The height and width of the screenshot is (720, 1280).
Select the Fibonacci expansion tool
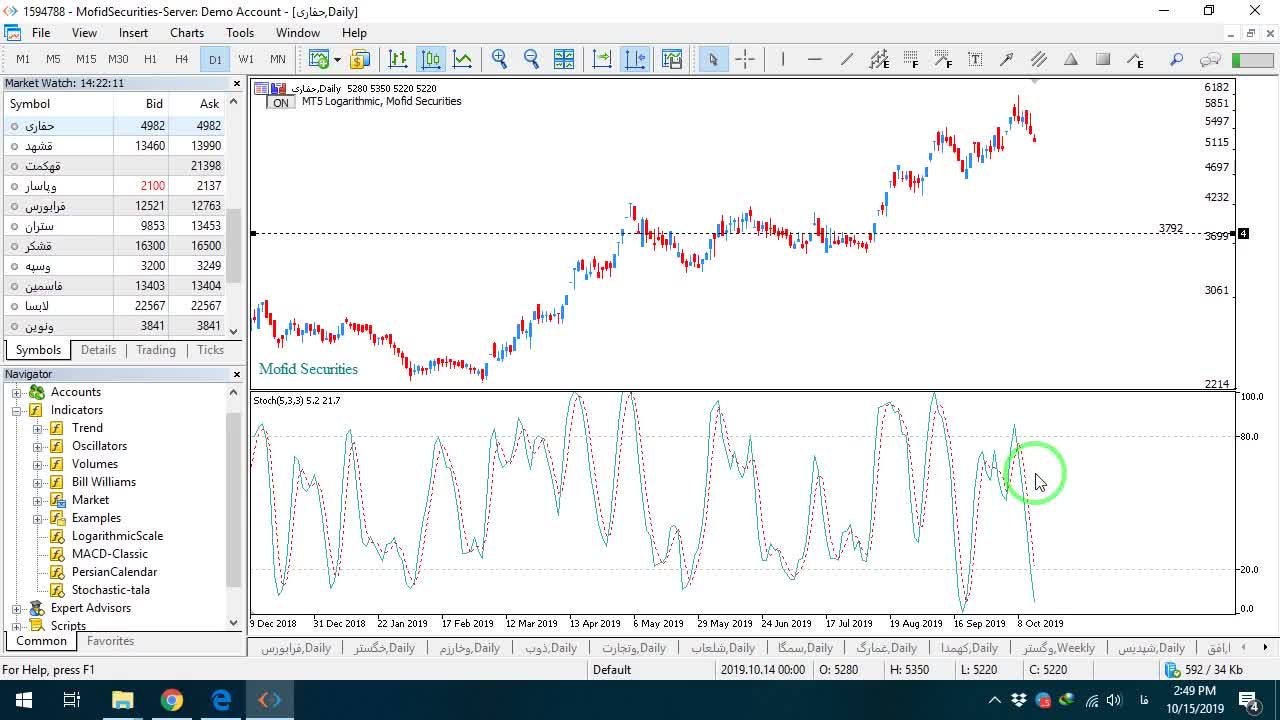point(943,59)
